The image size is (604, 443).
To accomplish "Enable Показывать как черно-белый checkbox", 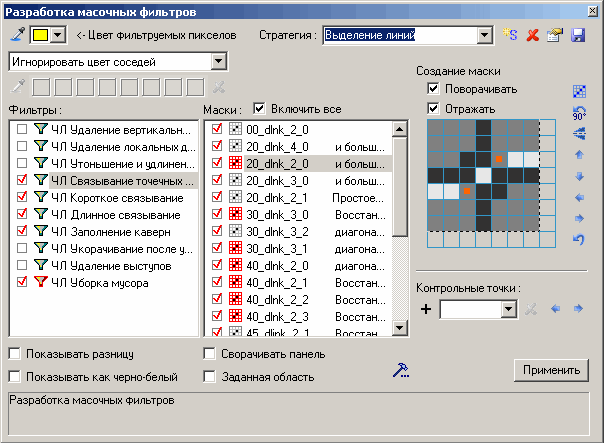I will tap(15, 376).
